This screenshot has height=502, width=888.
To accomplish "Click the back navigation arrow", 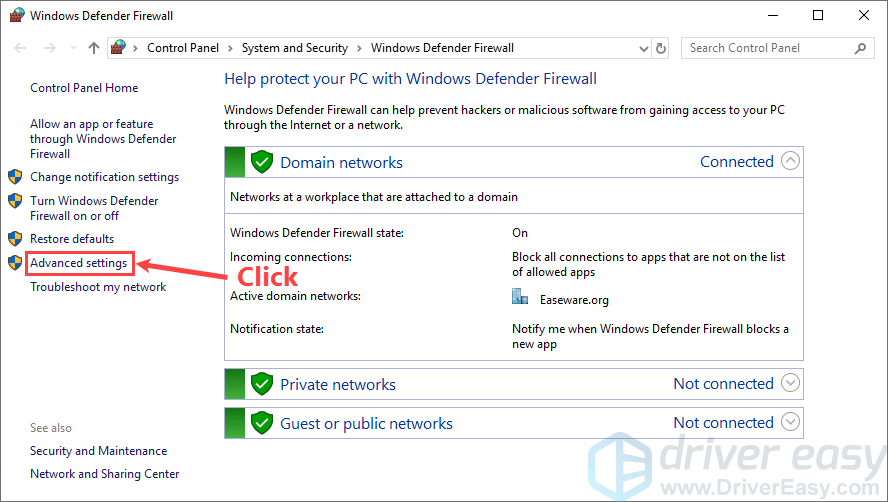I will [x=20, y=48].
